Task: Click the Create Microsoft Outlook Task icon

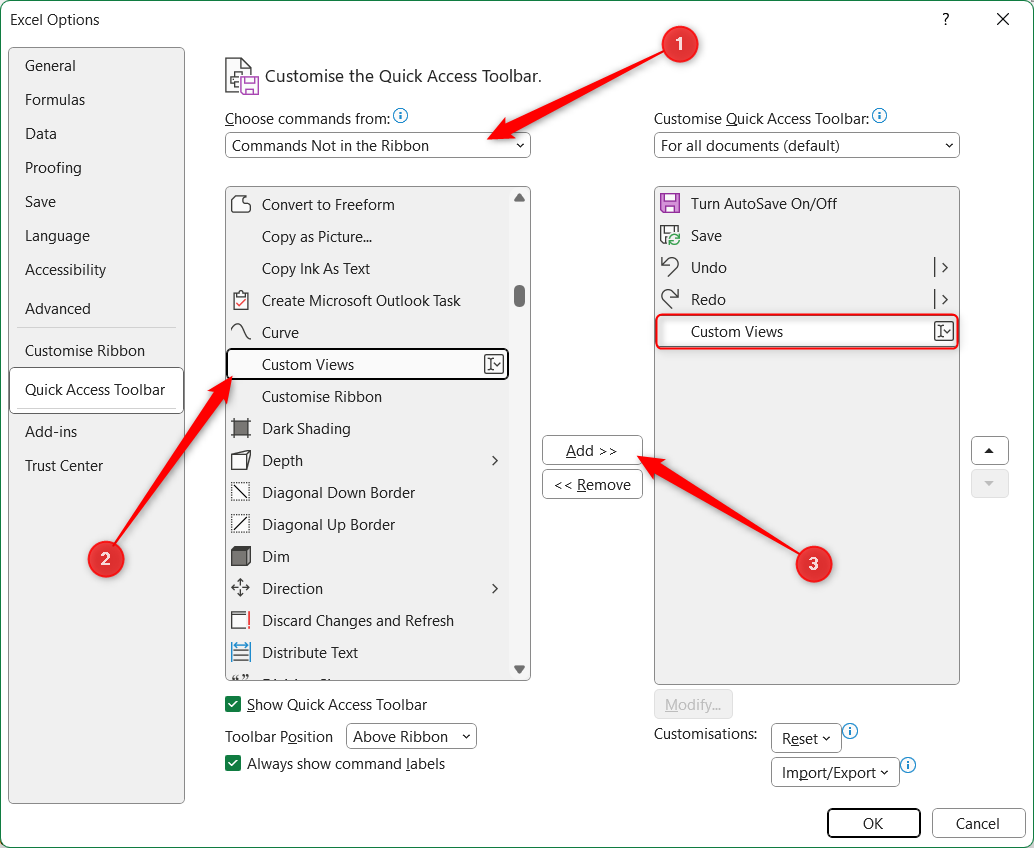Action: (241, 301)
